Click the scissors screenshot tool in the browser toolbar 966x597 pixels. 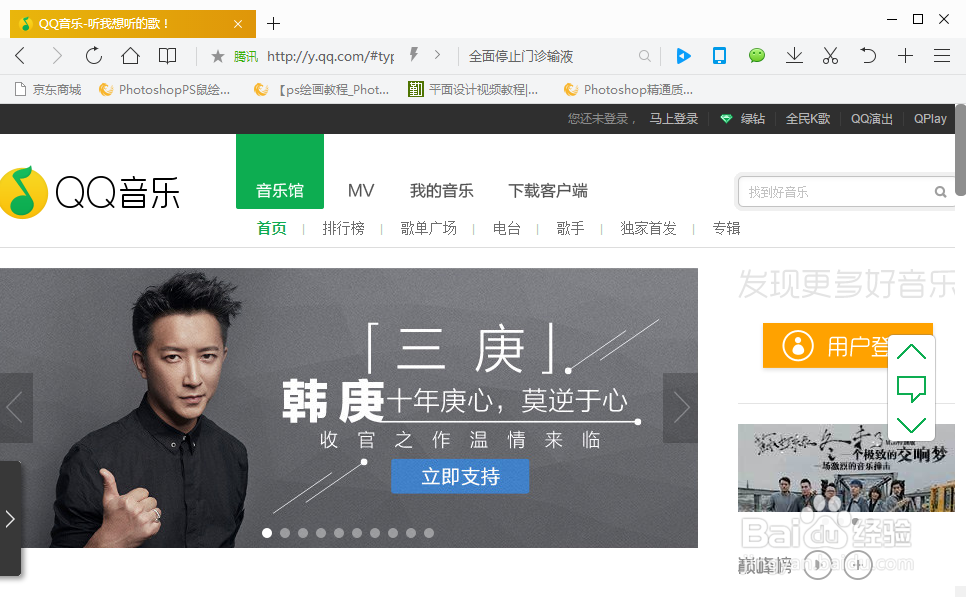pos(830,56)
